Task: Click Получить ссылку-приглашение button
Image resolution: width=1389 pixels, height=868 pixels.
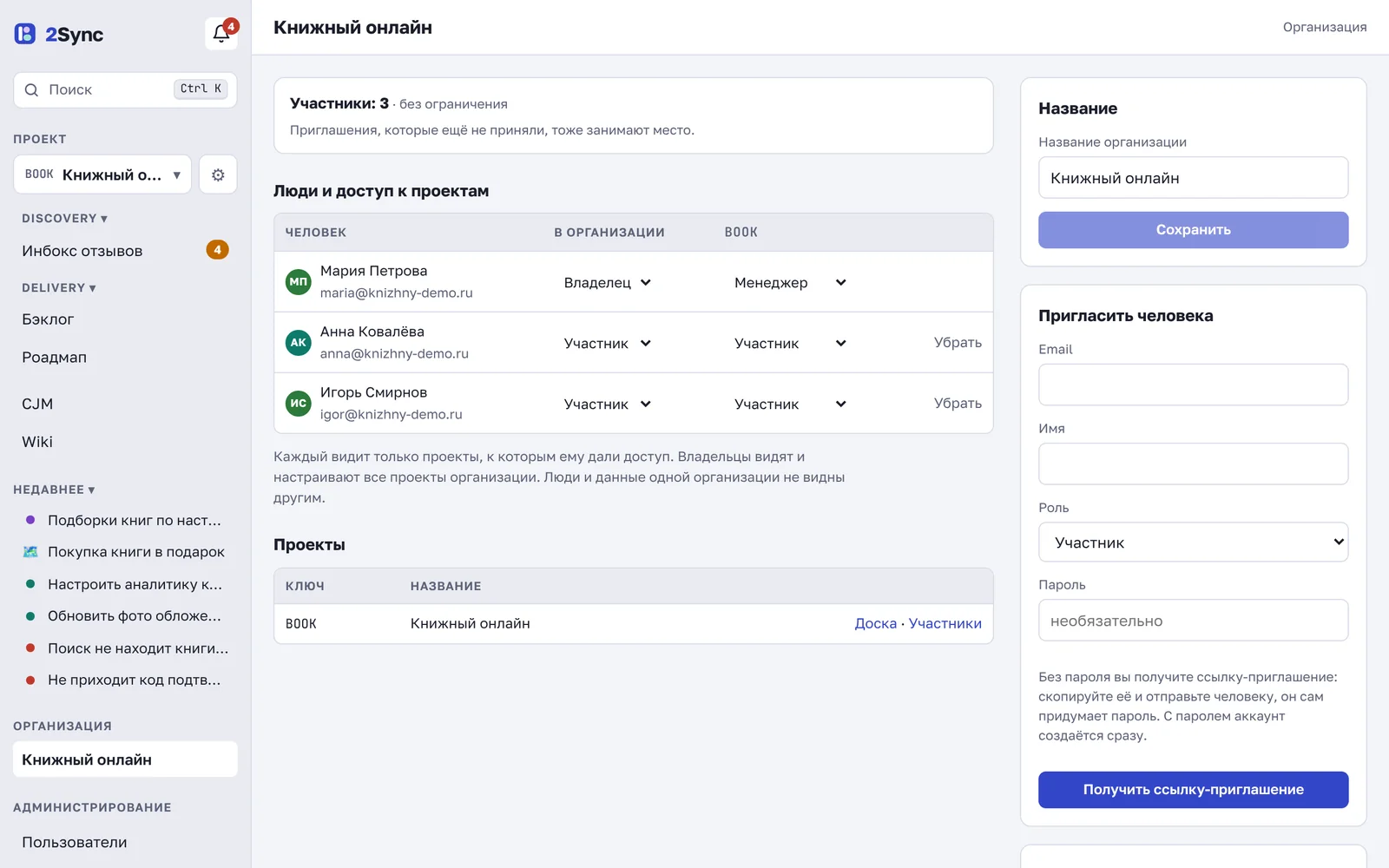Action: 1193,790
